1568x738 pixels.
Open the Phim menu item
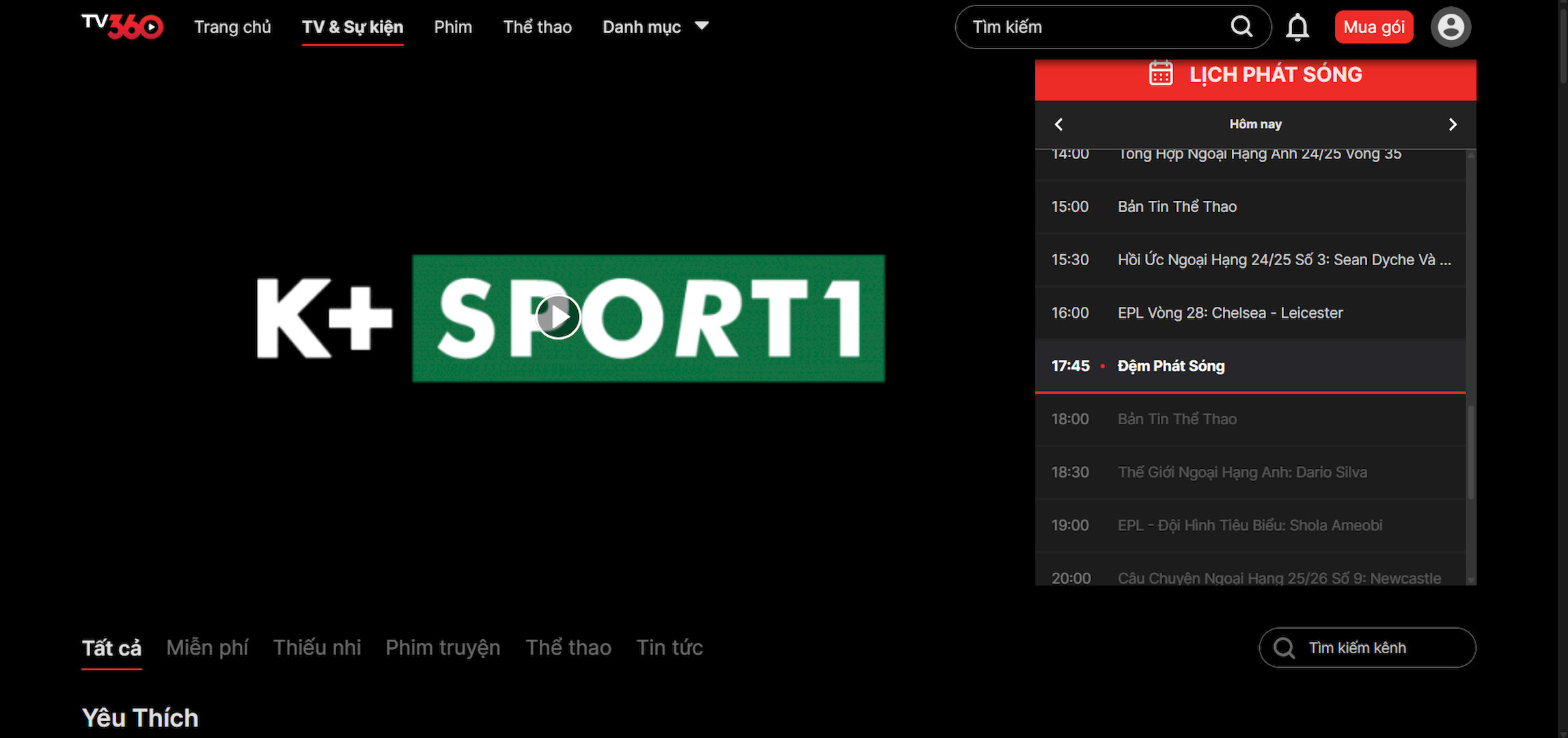point(453,27)
